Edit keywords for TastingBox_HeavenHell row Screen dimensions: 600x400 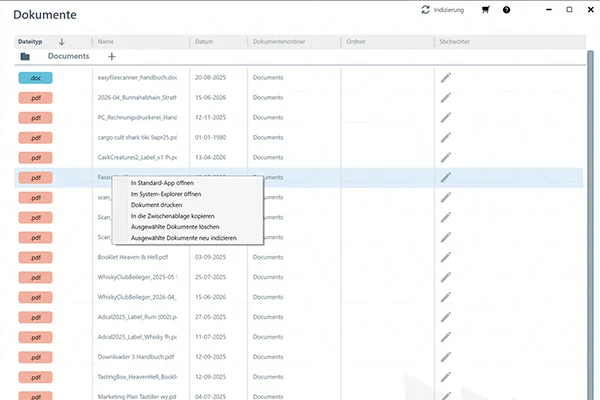[446, 377]
